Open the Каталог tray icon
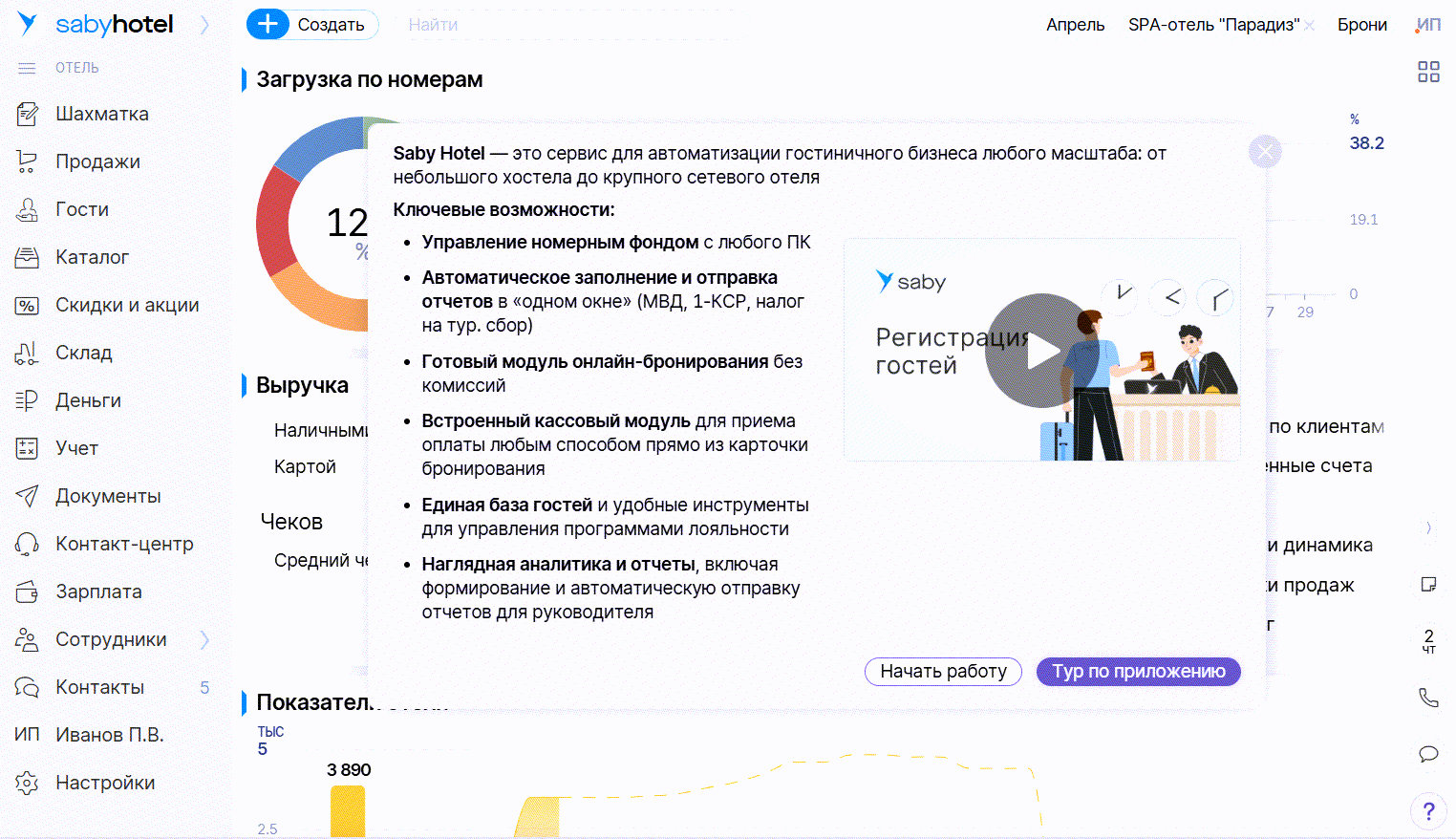 (27, 257)
